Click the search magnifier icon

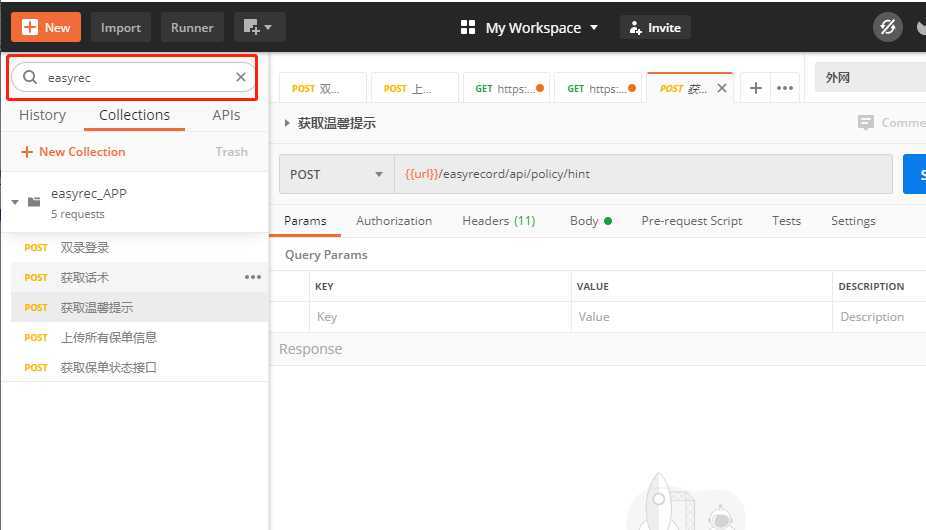point(30,77)
